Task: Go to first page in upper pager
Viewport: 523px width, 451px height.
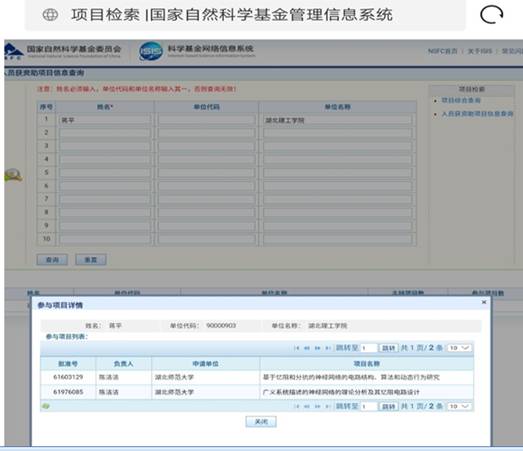Action: [297, 348]
